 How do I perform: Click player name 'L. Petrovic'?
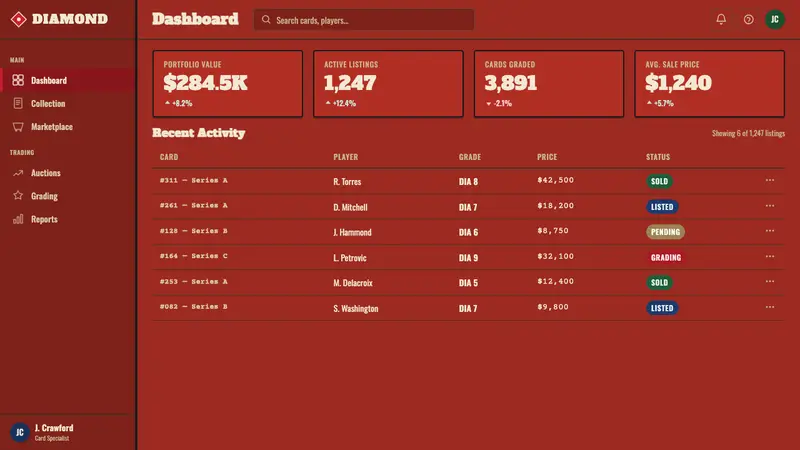(349, 258)
